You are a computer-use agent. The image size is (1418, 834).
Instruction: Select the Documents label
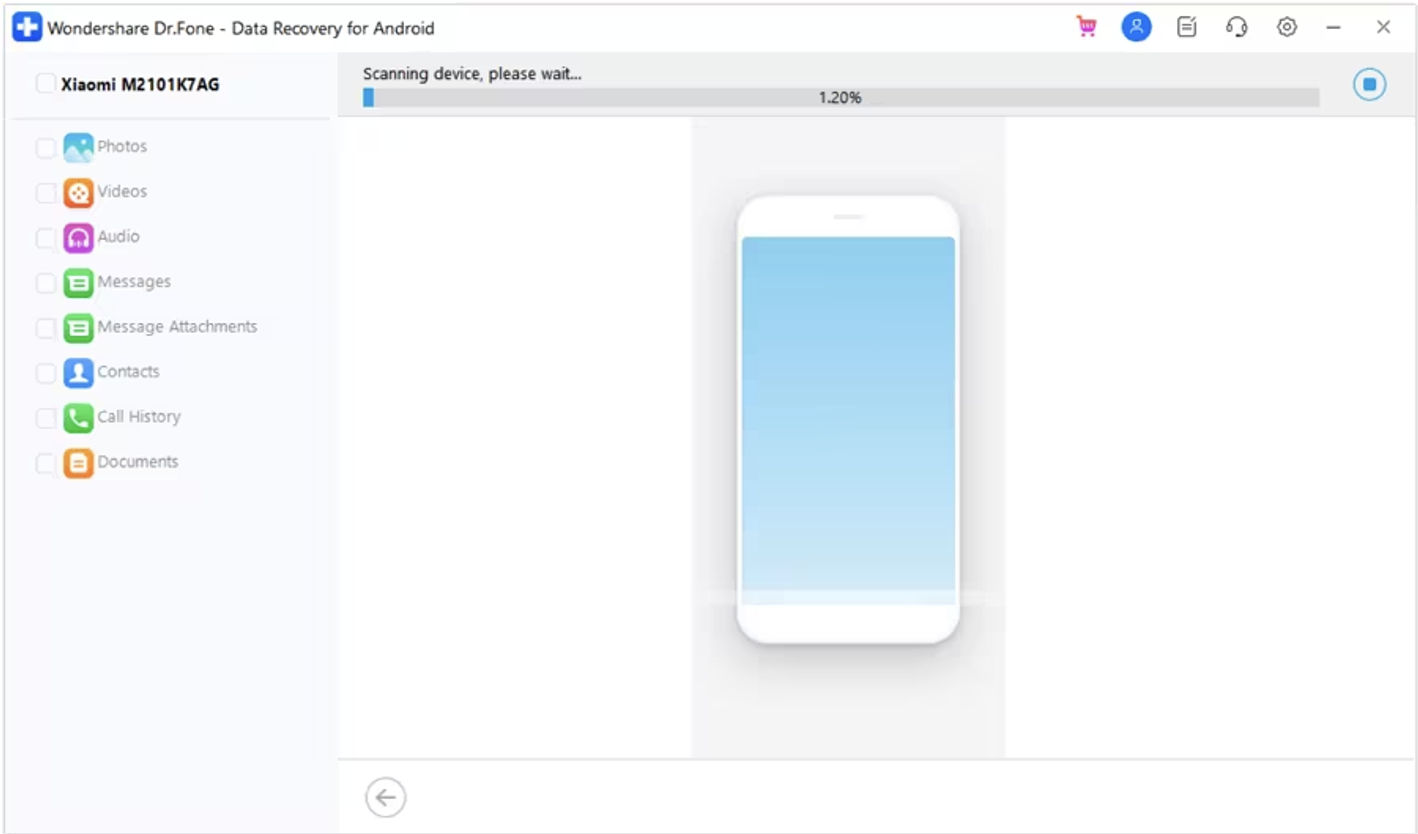[x=138, y=461]
